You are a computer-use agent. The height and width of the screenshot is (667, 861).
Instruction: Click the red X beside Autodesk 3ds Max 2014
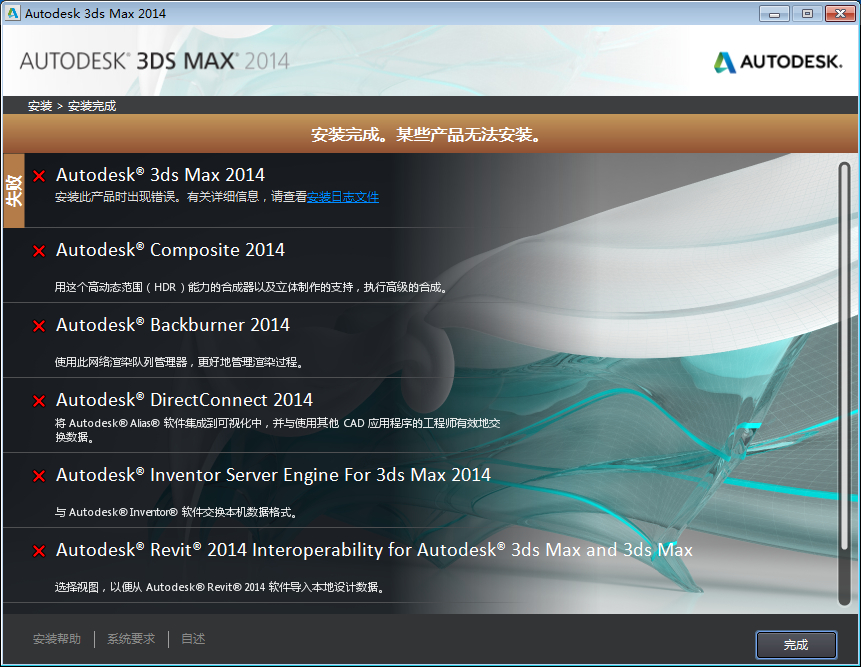point(39,176)
